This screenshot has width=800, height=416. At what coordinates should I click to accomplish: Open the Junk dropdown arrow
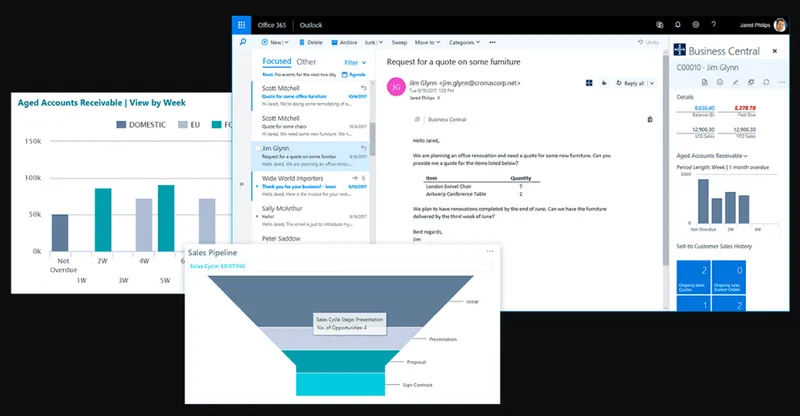pos(380,42)
